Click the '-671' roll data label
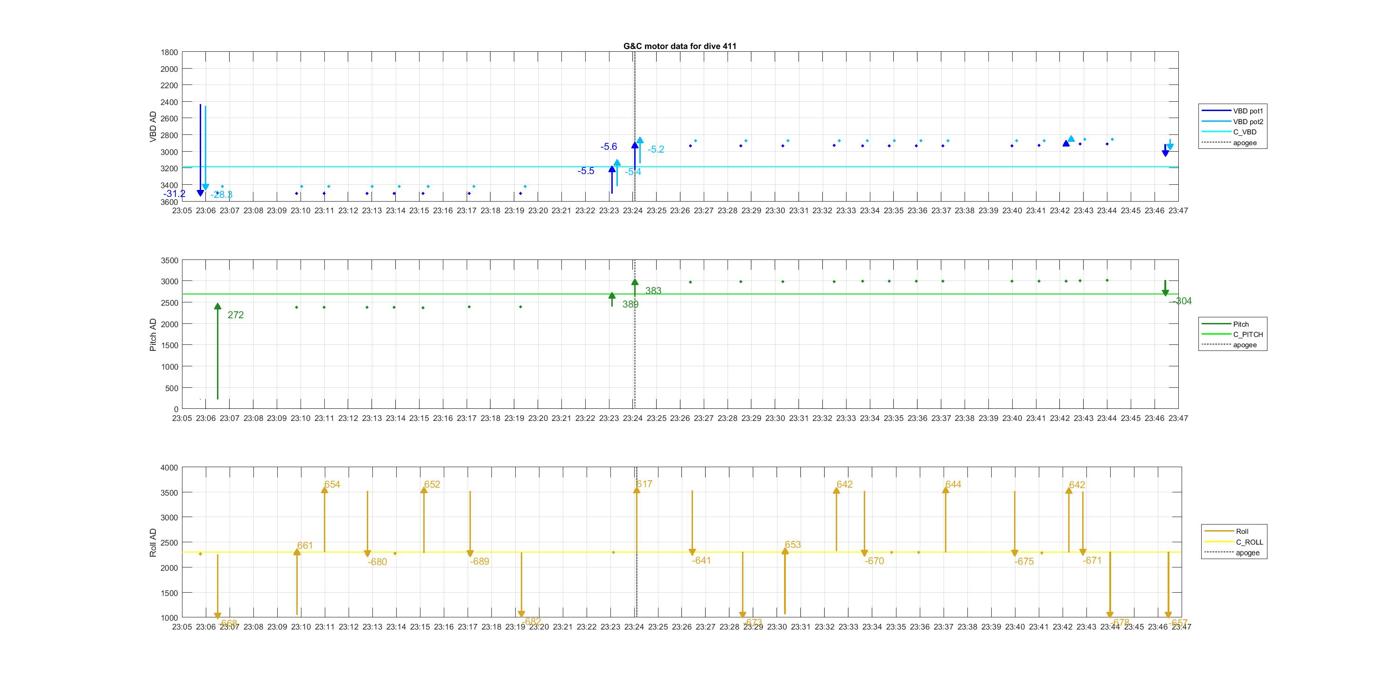 point(1092,561)
